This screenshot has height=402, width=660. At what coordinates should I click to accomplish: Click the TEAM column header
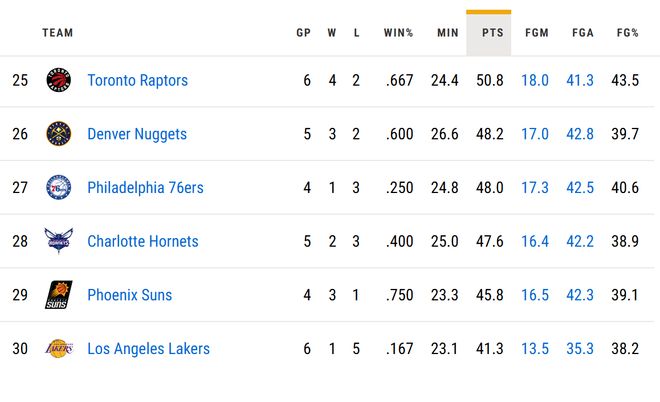[58, 33]
